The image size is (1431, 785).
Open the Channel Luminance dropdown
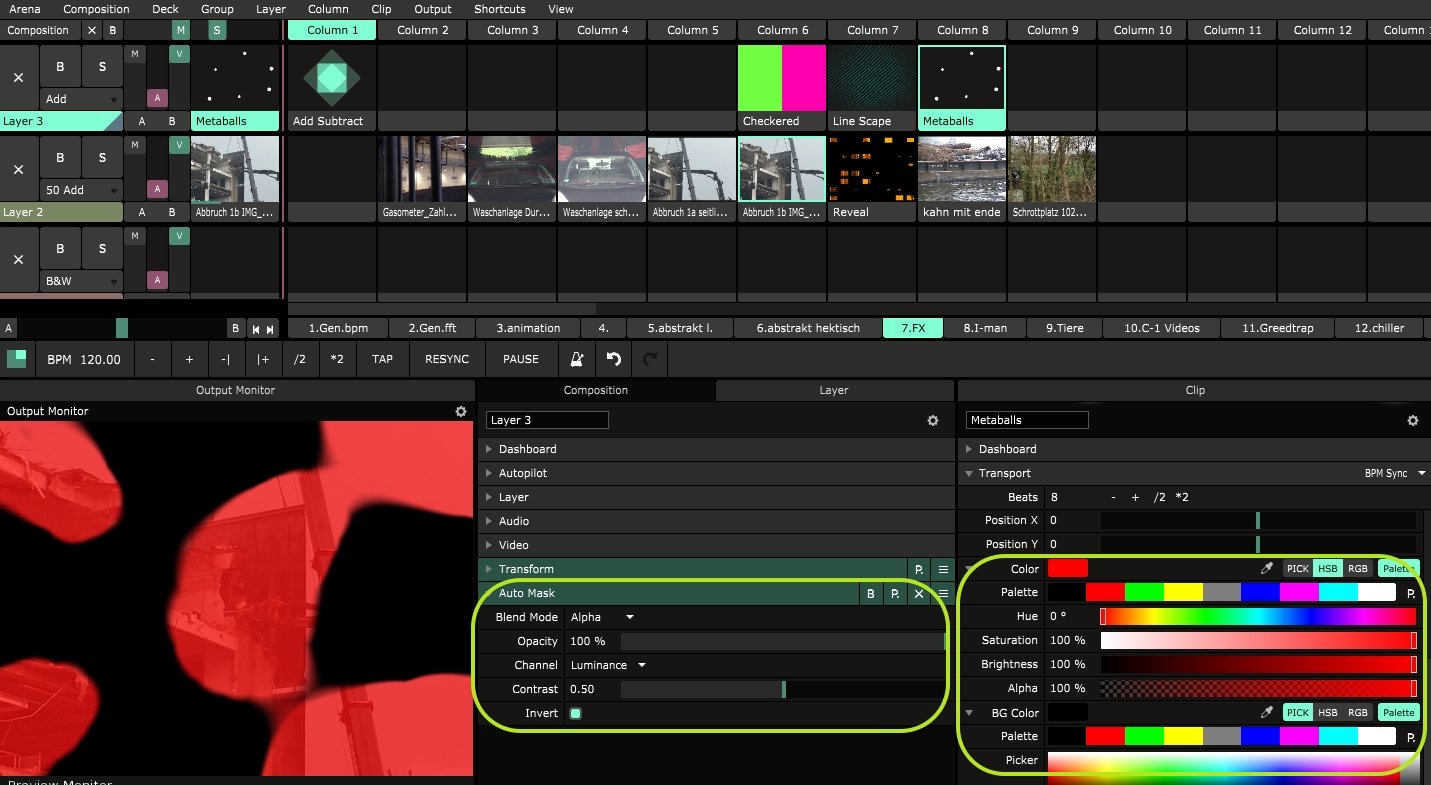click(x=608, y=665)
